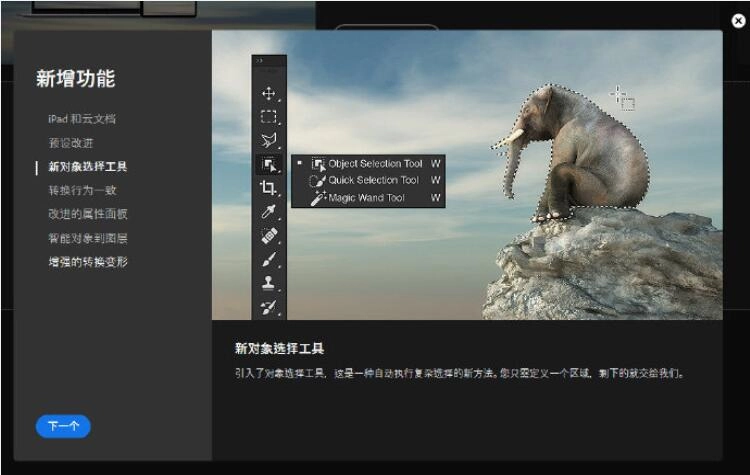Choose Magic Wand Tool from the flyout

point(366,198)
